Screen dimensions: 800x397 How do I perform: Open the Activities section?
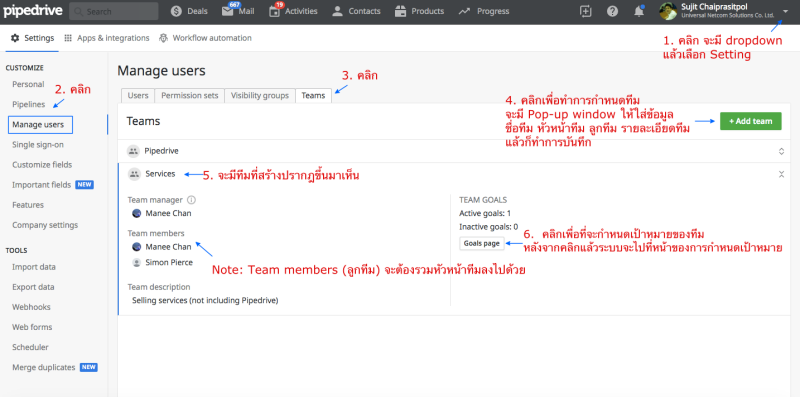click(293, 11)
